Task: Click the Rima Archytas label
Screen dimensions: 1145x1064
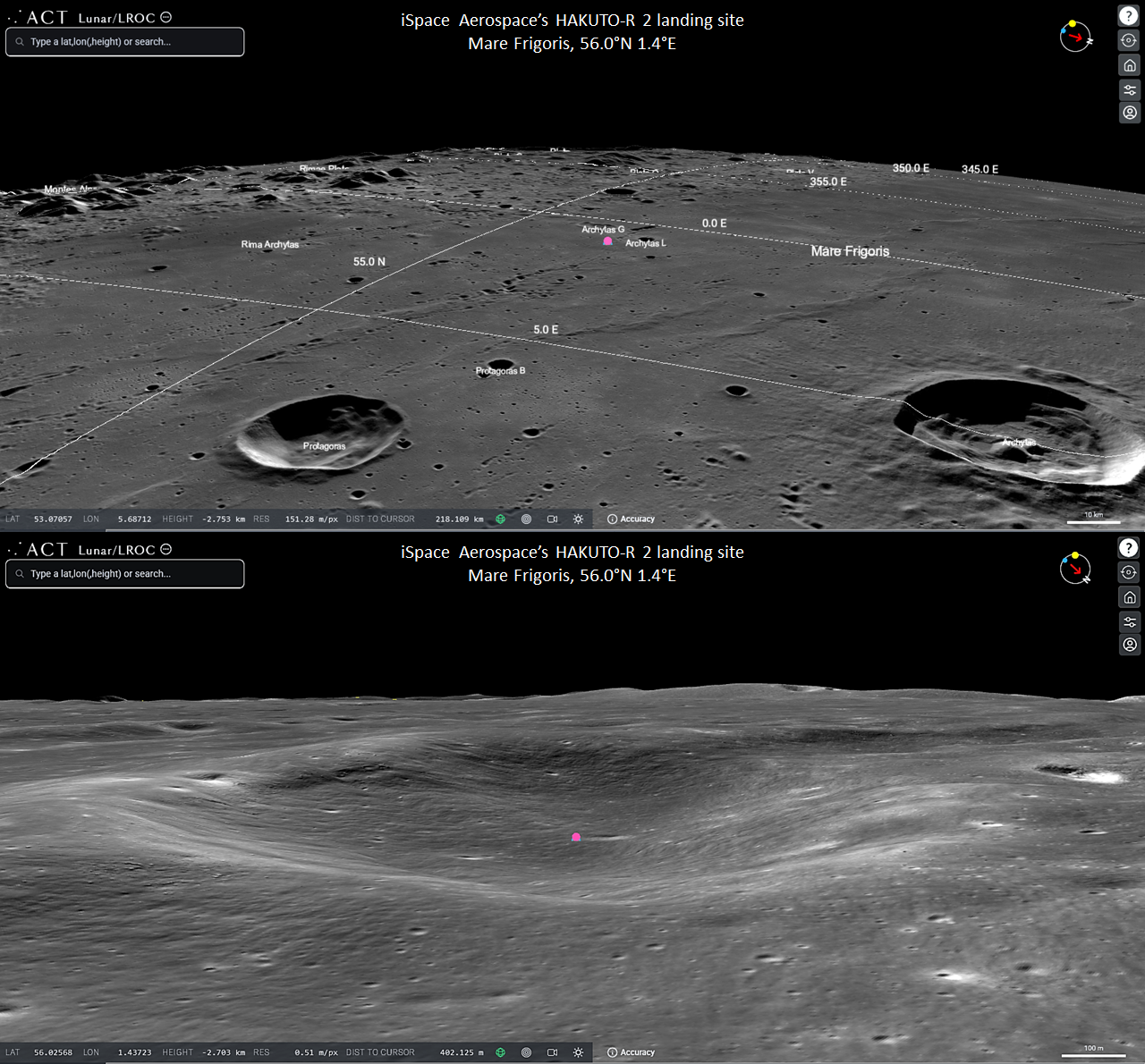Action: (x=270, y=244)
